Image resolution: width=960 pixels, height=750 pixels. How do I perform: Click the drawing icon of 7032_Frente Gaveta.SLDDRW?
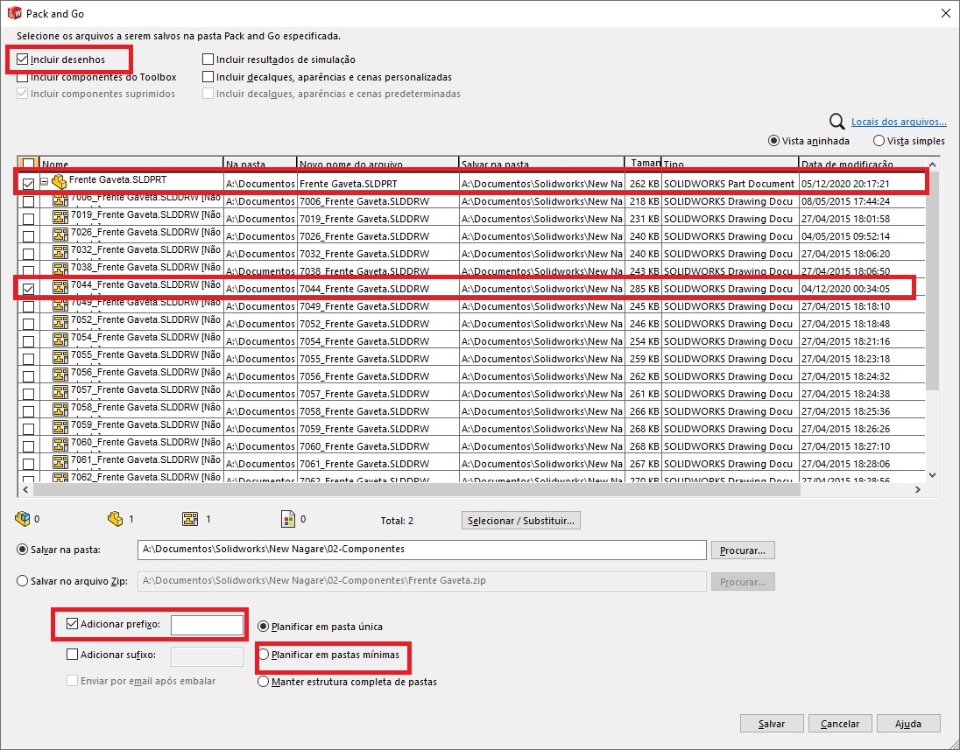(59, 252)
